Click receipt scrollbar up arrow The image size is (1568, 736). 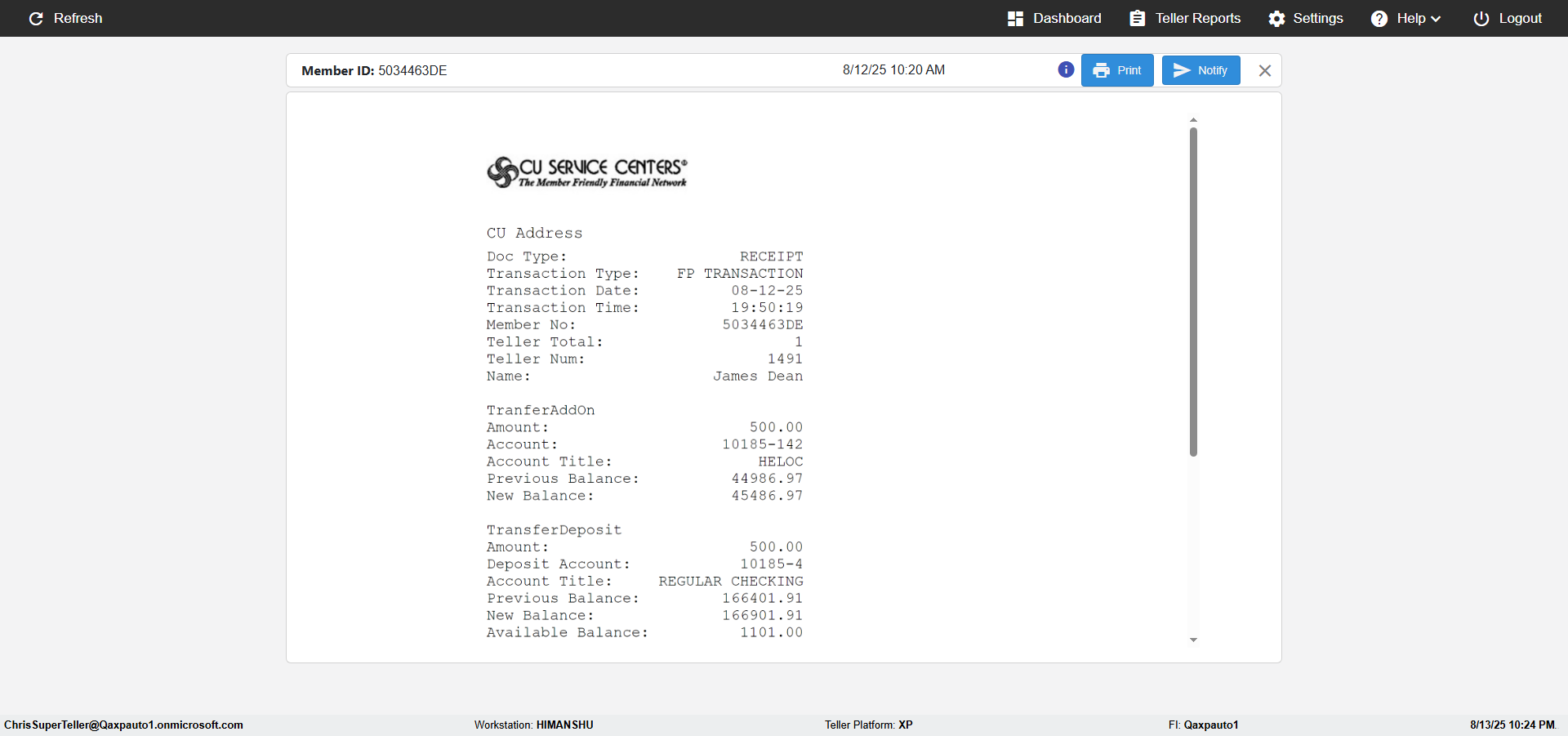(x=1193, y=120)
